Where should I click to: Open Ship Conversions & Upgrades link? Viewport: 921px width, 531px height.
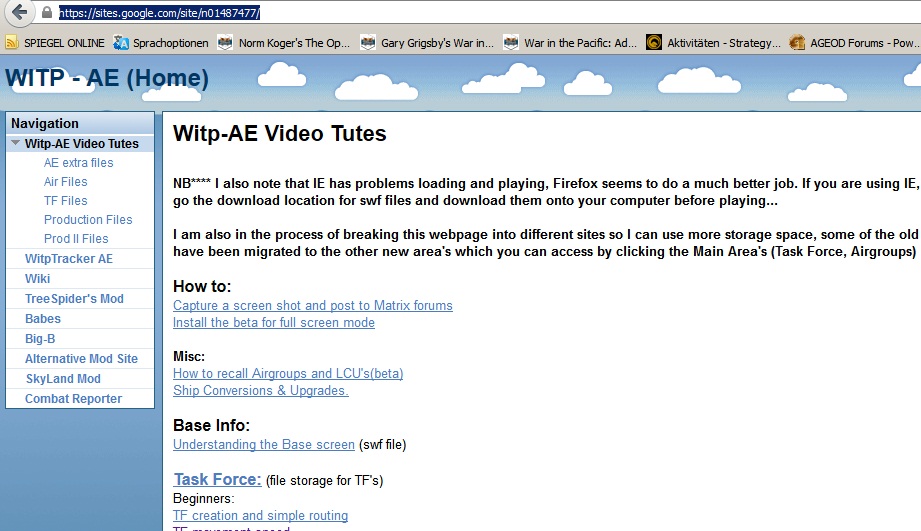click(x=261, y=391)
